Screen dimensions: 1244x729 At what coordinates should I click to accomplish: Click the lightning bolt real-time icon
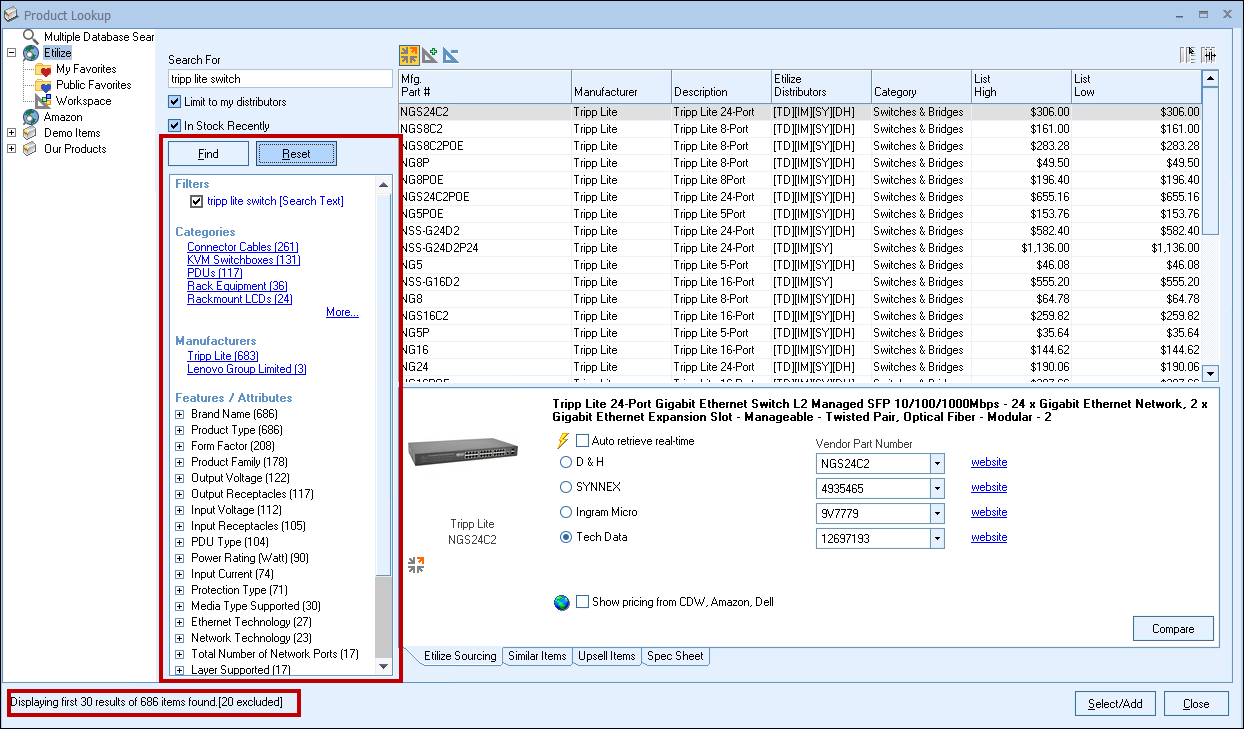[x=562, y=441]
